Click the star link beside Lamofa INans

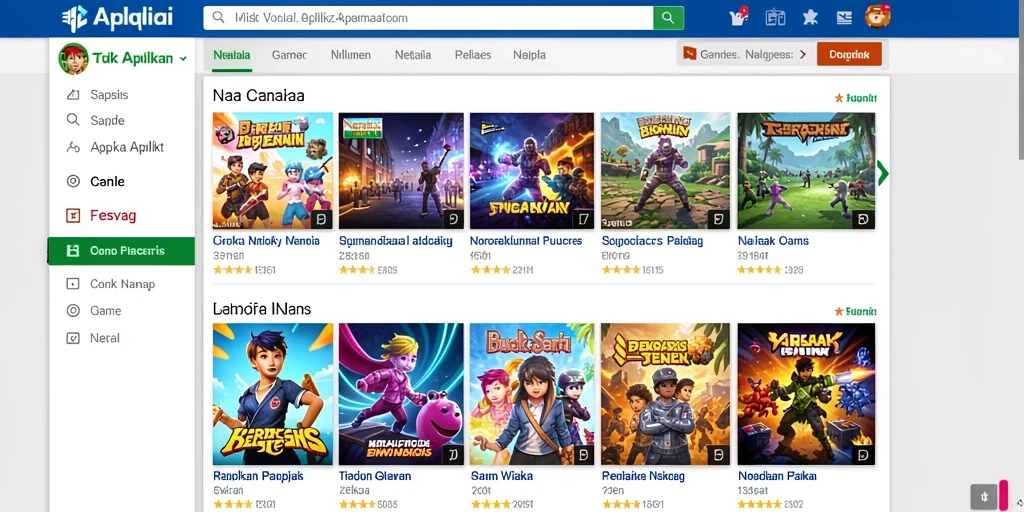[x=856, y=312]
